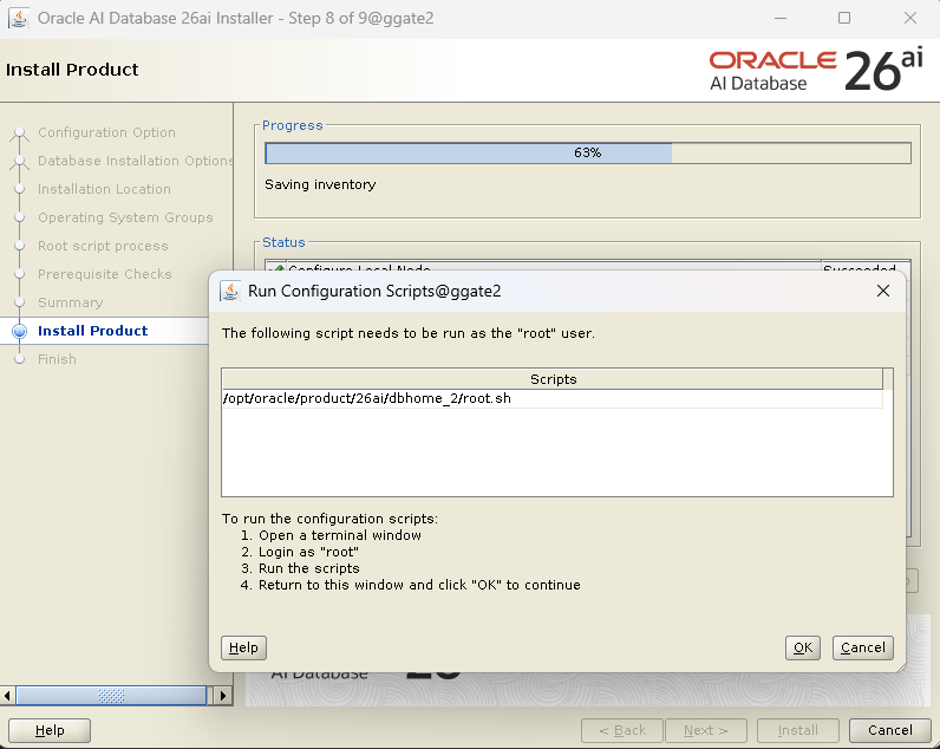The width and height of the screenshot is (940, 749).
Task: Open the installer Help button at bottom left
Action: click(50, 730)
